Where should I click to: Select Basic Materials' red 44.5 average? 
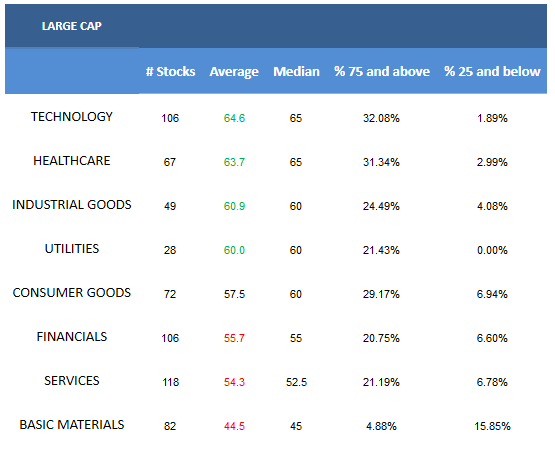tap(234, 426)
